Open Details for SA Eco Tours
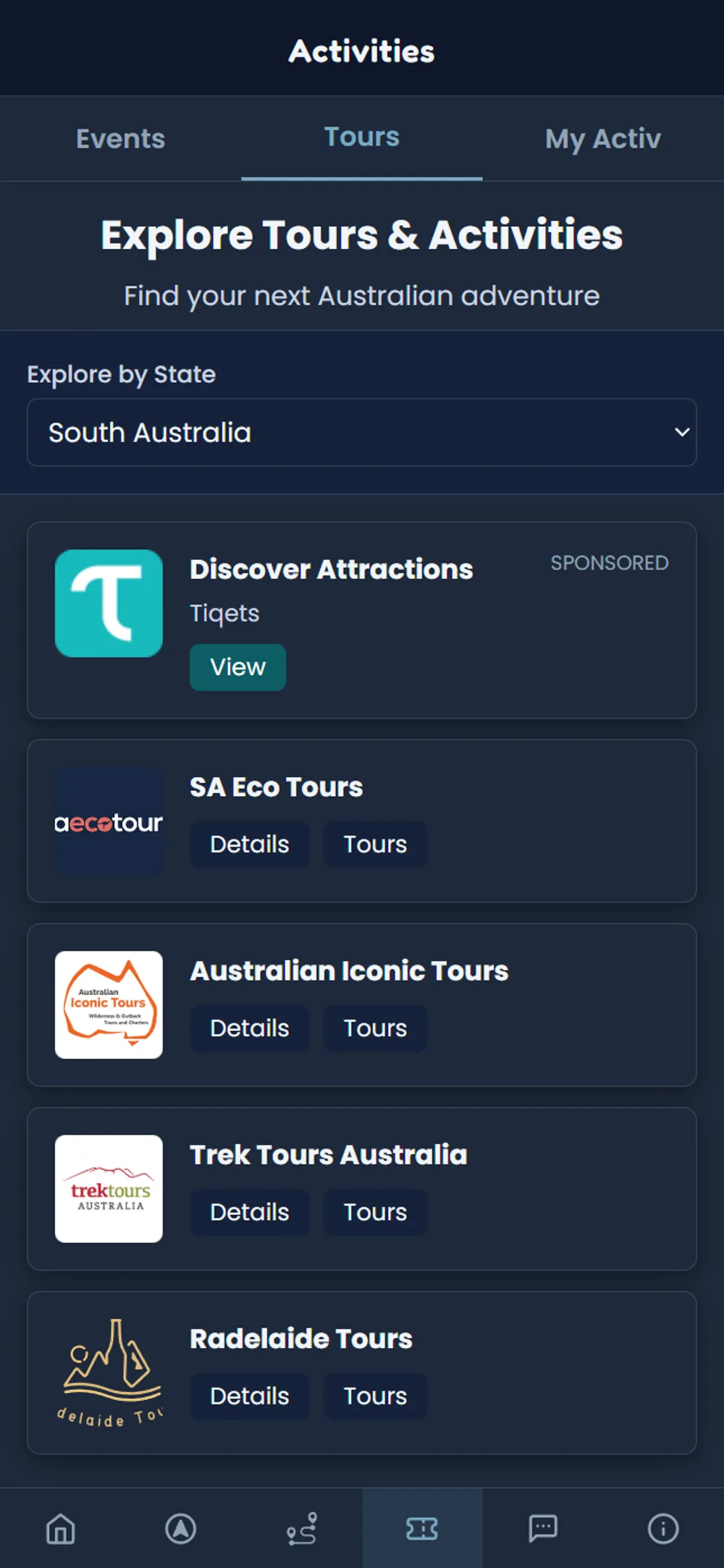The image size is (724, 1568). (x=250, y=844)
